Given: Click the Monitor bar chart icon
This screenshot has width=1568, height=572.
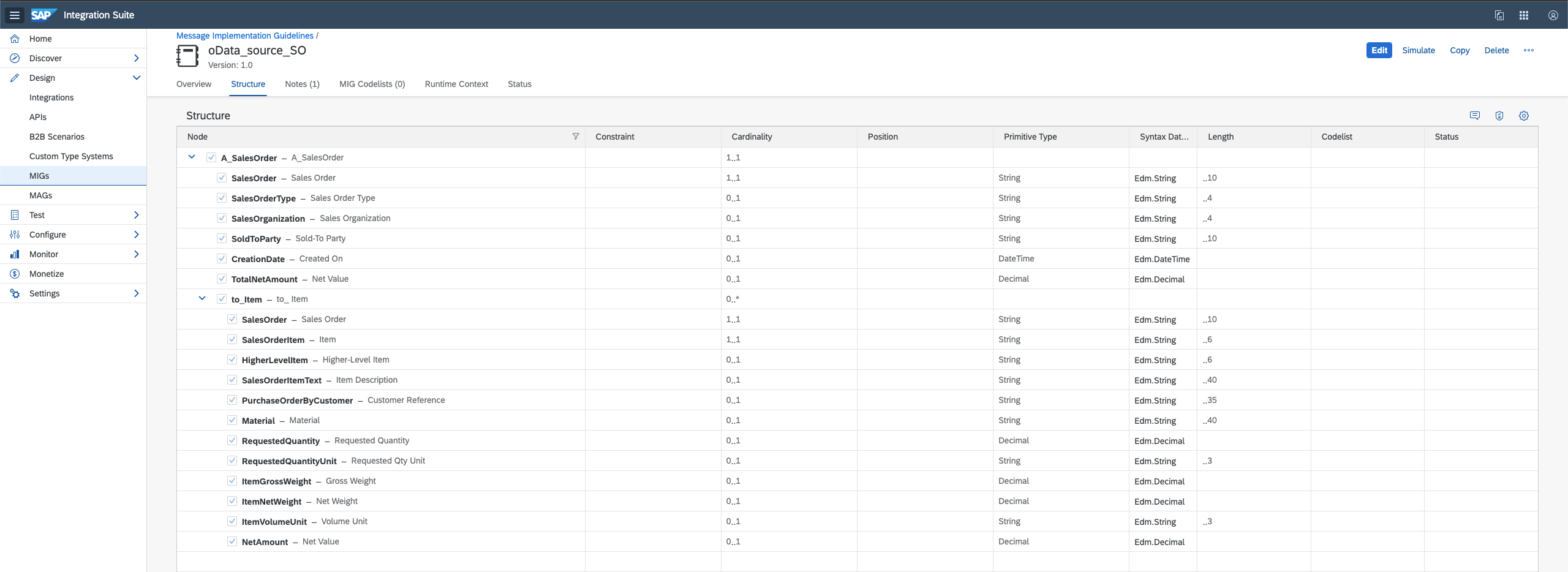Looking at the screenshot, I should pos(15,254).
